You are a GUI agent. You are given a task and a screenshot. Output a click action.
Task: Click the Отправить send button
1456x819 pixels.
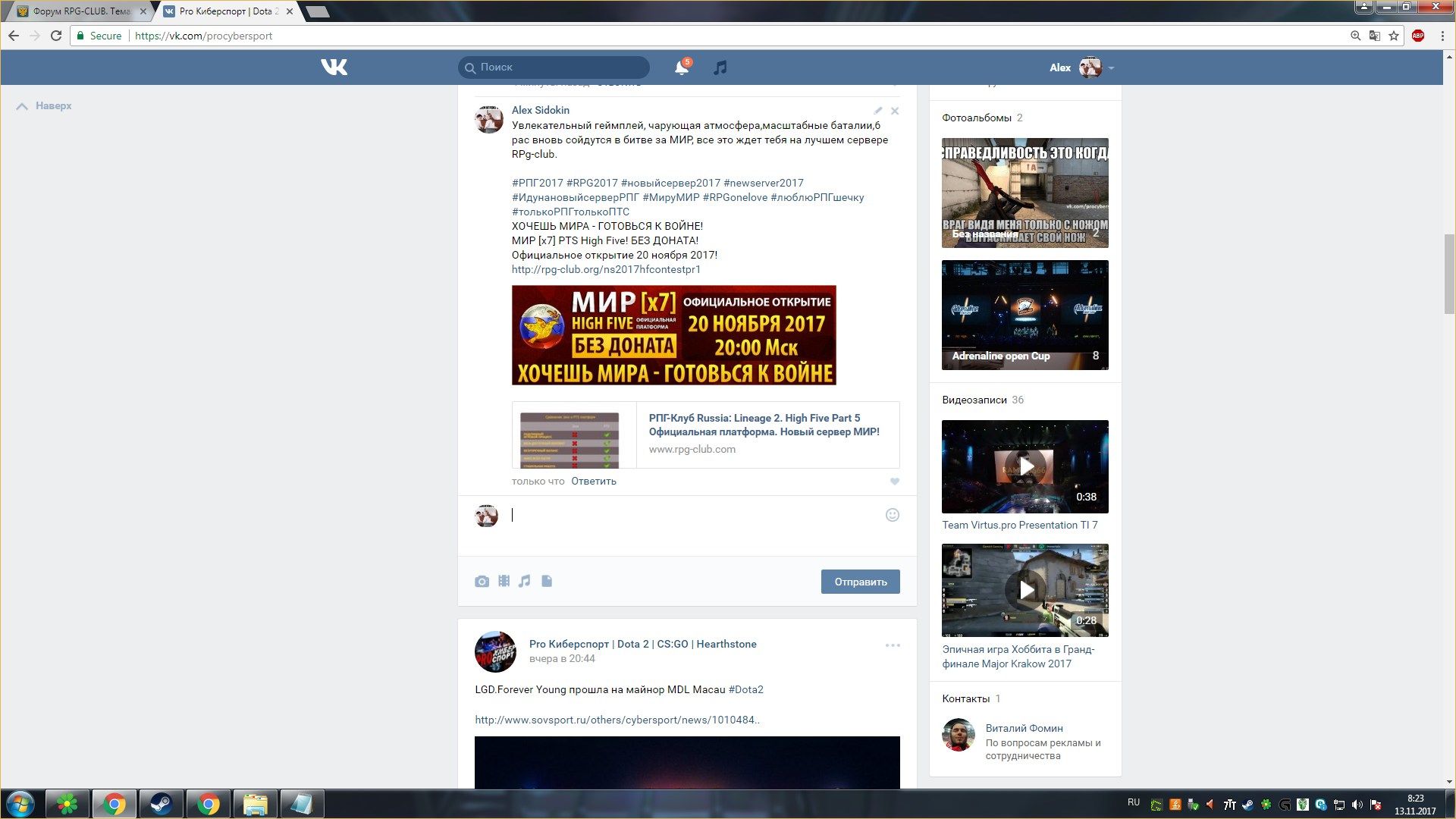860,582
